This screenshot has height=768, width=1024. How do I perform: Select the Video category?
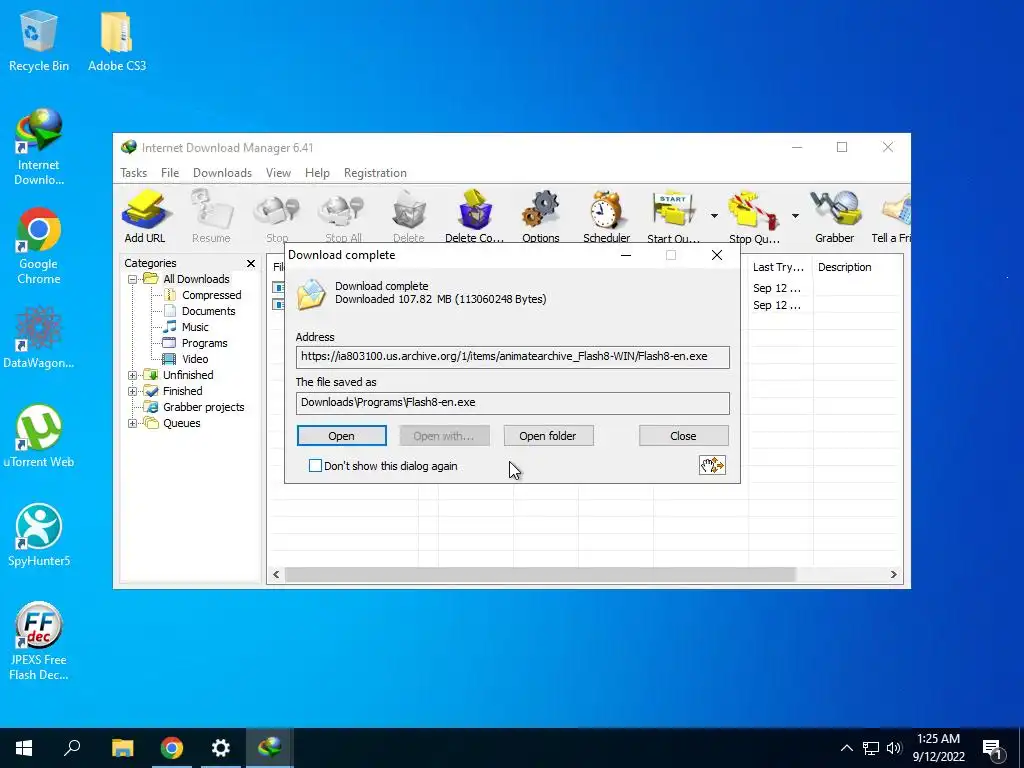(195, 359)
